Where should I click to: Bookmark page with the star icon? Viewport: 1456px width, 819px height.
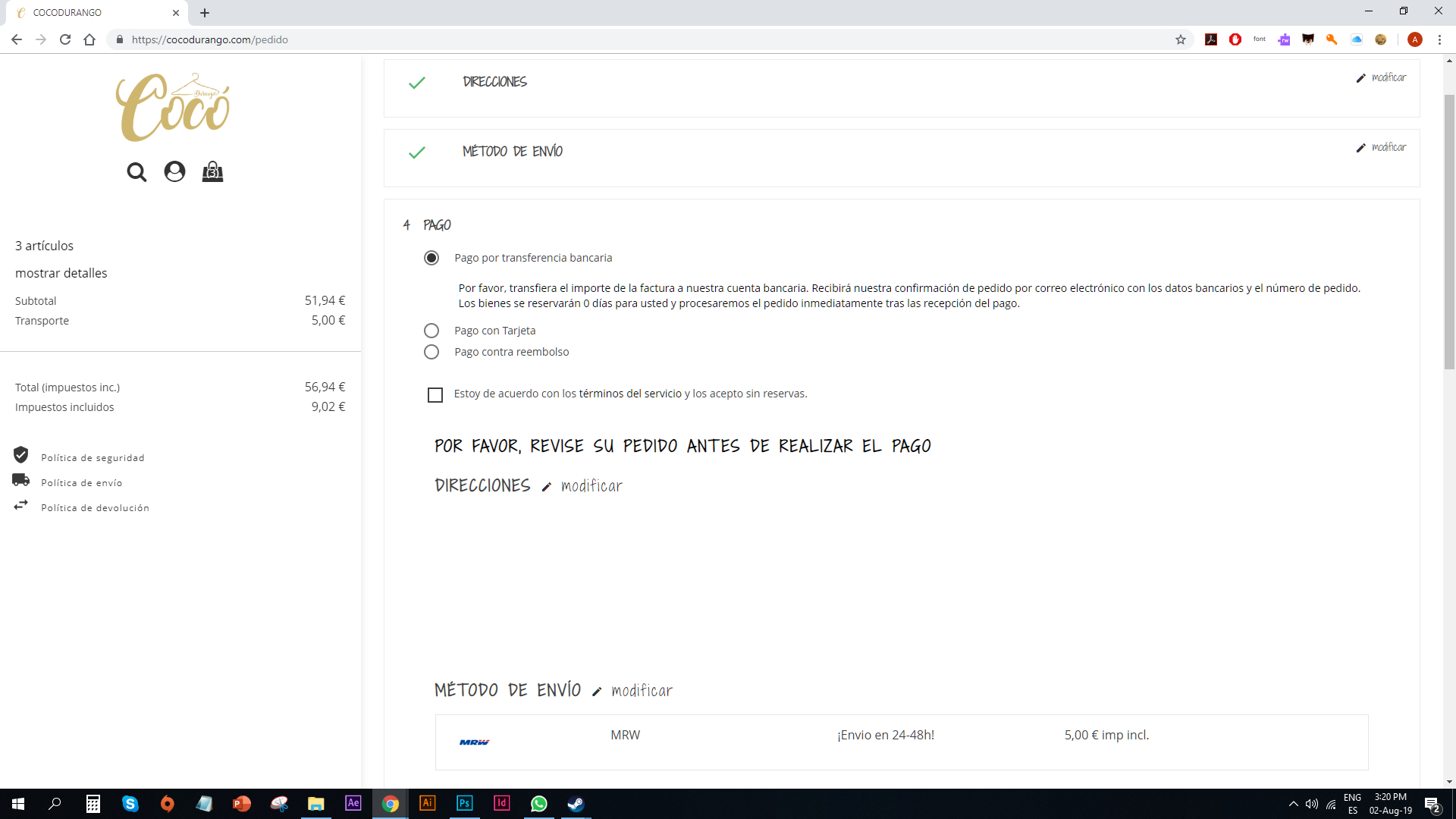click(1181, 39)
